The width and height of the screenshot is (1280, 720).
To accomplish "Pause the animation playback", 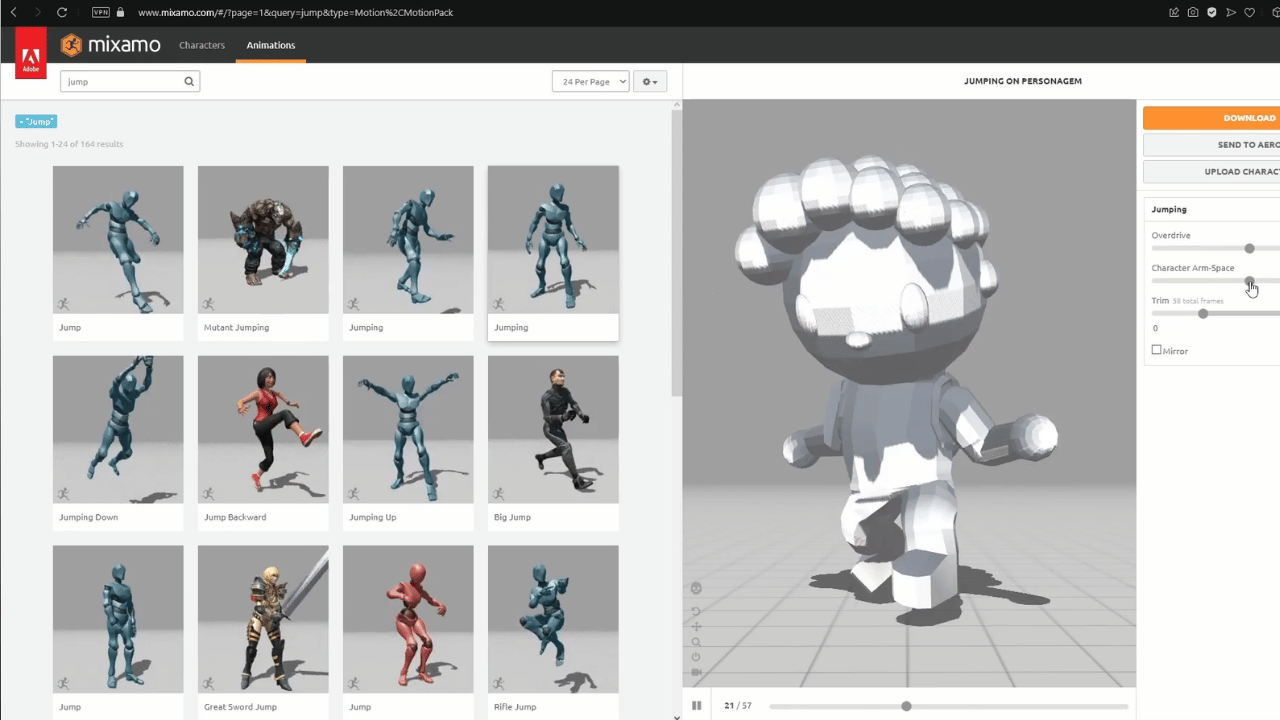I will click(697, 706).
